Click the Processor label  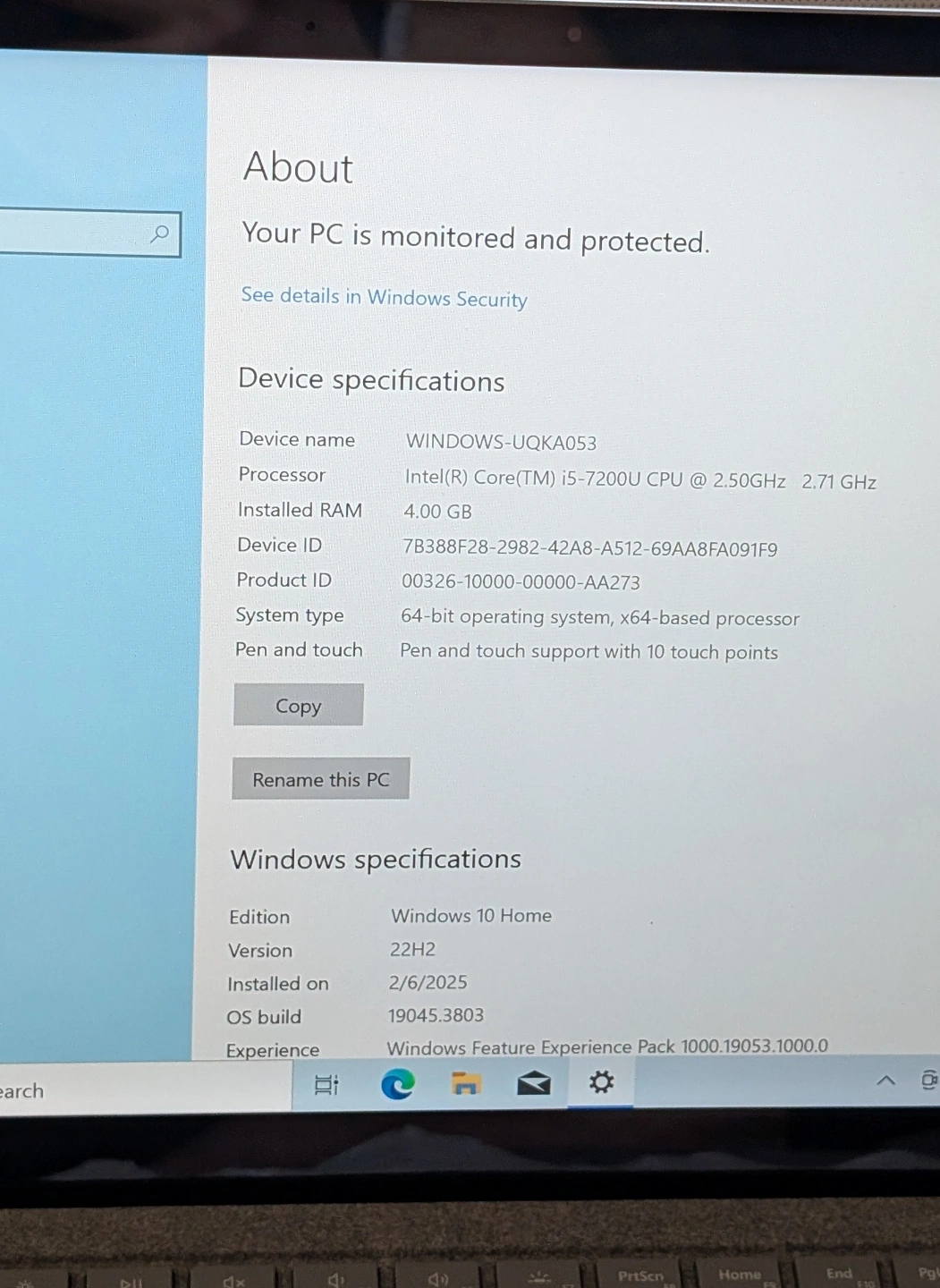pyautogui.click(x=282, y=475)
